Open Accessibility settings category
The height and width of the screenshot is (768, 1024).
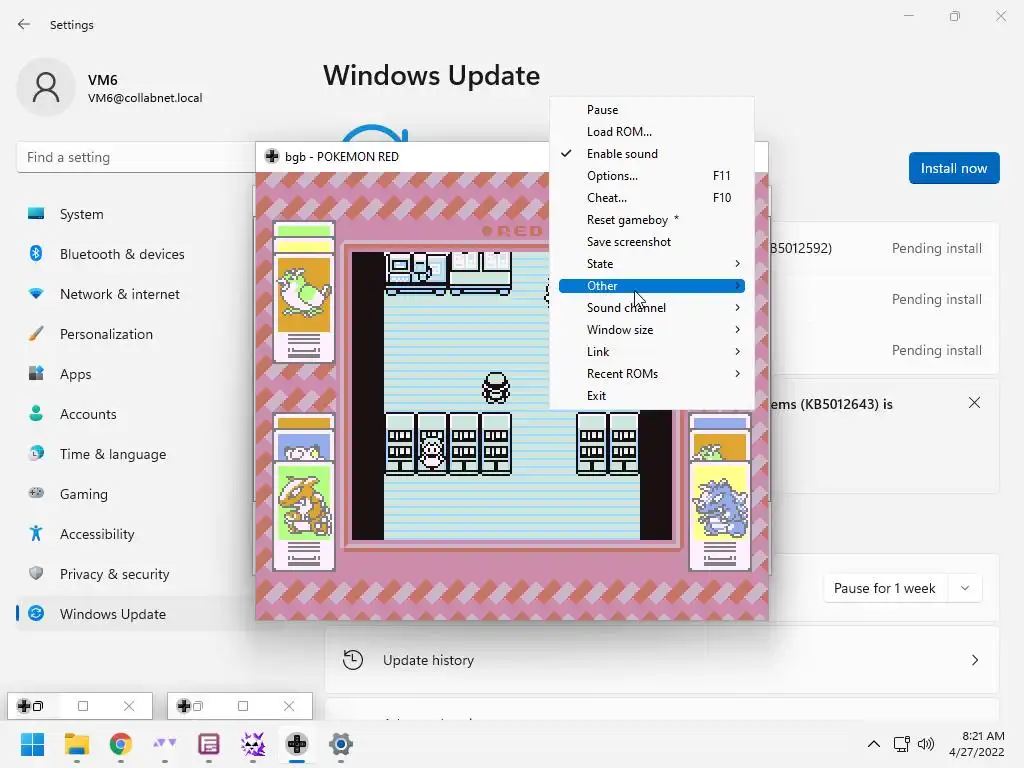click(134, 534)
